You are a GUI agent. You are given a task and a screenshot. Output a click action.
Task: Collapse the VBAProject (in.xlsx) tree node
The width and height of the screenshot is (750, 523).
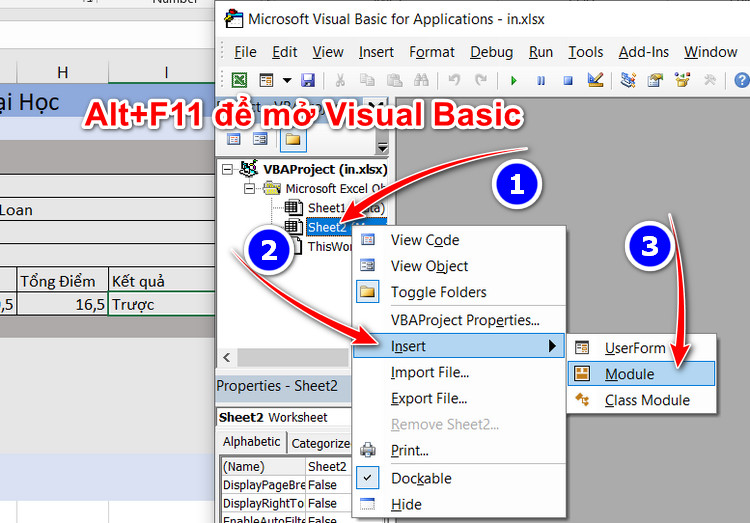coord(228,169)
